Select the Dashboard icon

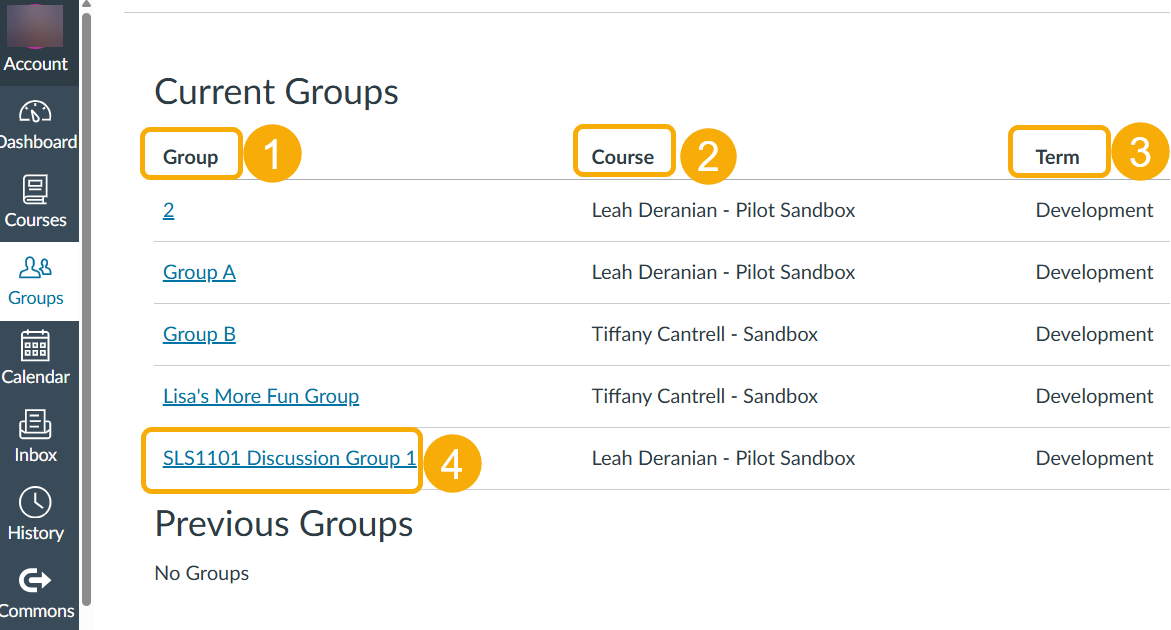coord(36,120)
